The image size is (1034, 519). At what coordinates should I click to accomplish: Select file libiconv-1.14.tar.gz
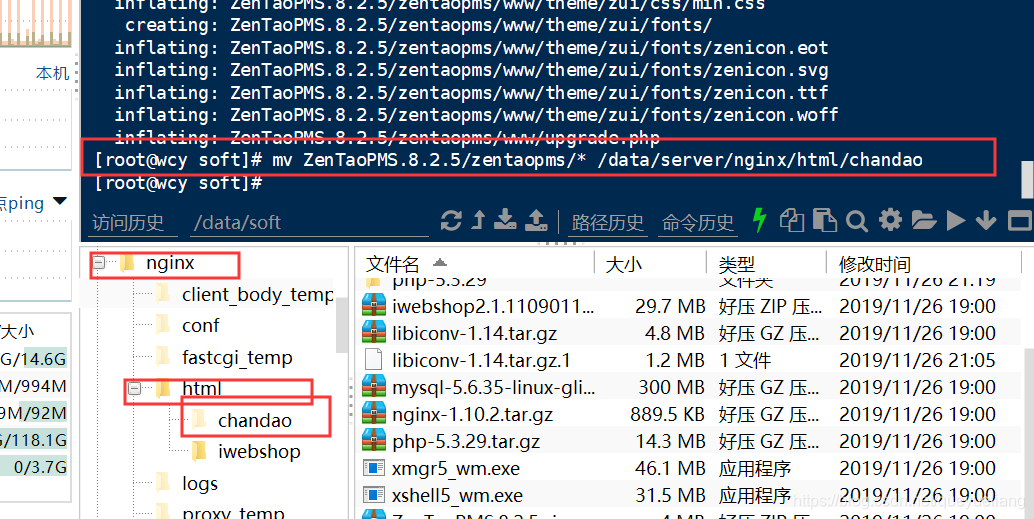point(474,333)
